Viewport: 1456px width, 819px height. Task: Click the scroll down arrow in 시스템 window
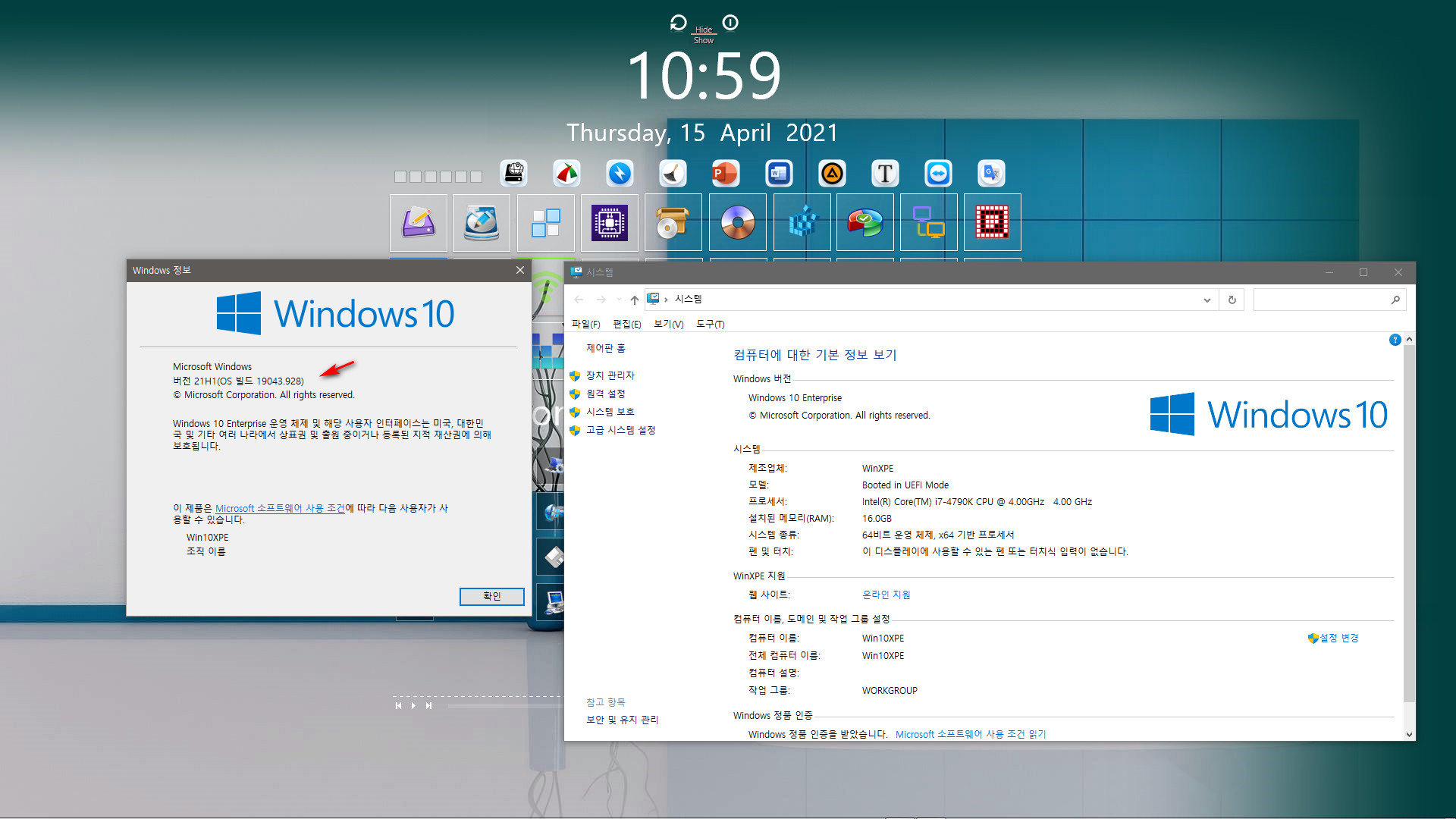point(1409,734)
